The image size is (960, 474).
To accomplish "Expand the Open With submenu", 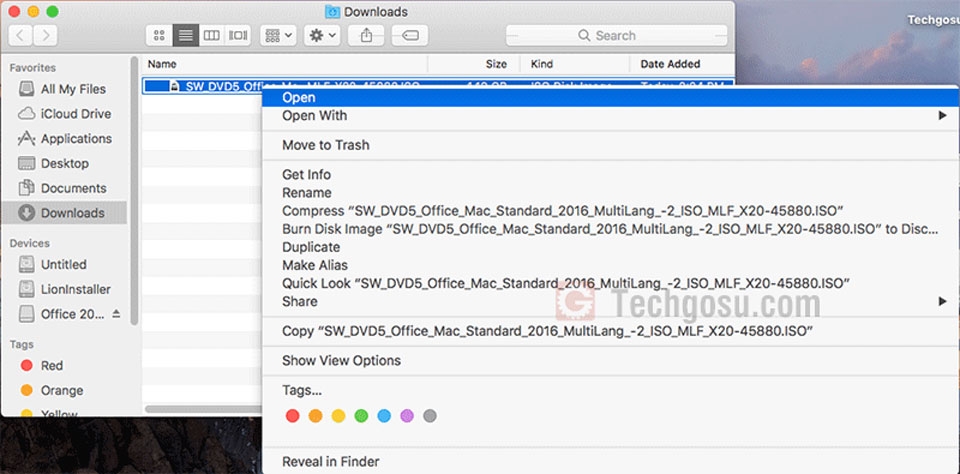I will point(610,116).
